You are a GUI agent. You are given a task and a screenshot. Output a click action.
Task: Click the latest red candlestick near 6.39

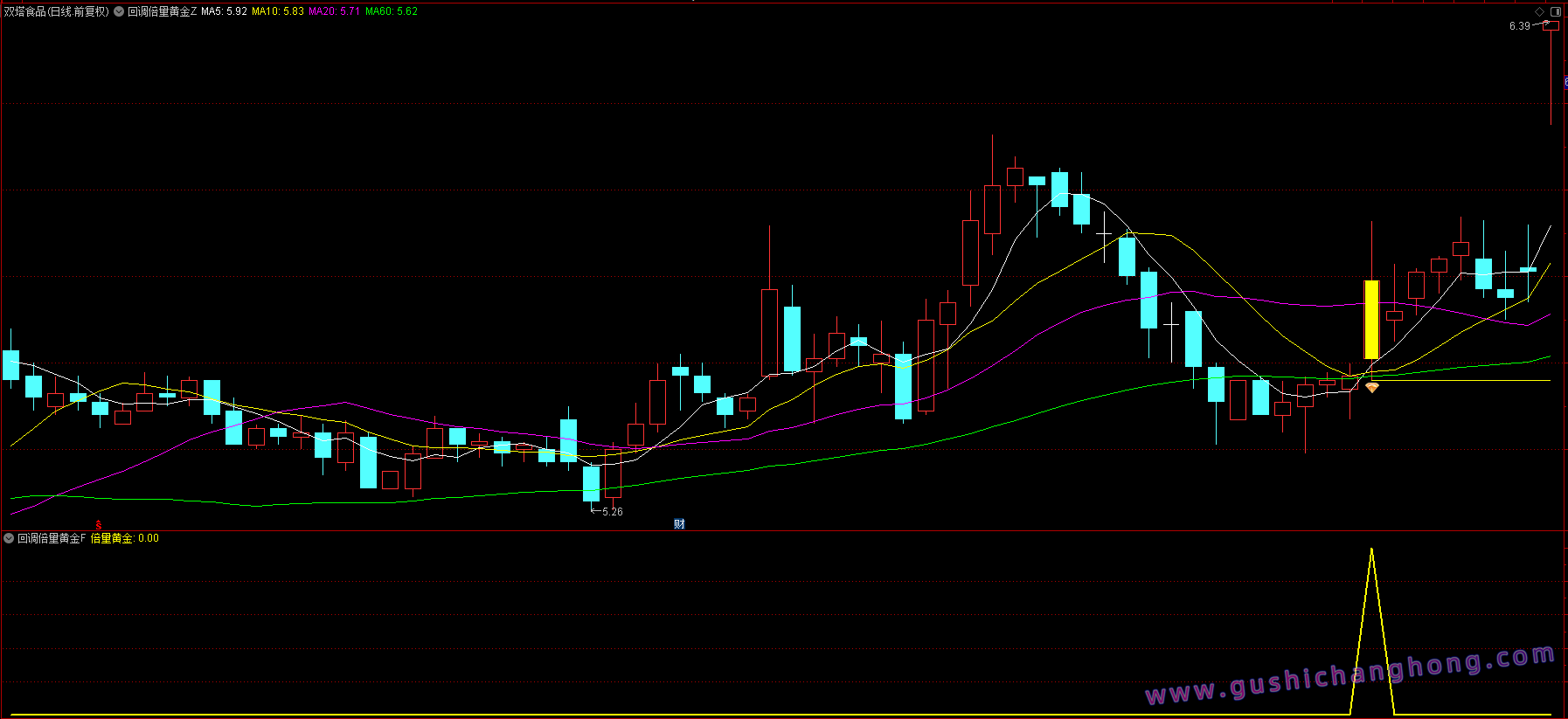tap(1551, 27)
